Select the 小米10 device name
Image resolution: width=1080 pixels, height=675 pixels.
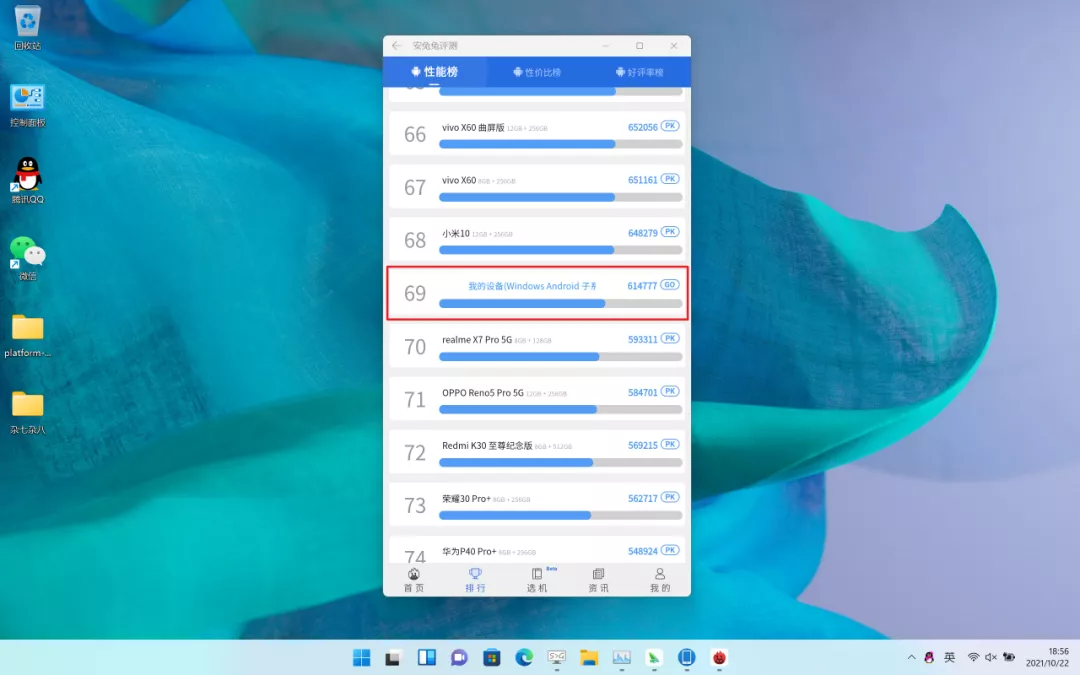[456, 233]
